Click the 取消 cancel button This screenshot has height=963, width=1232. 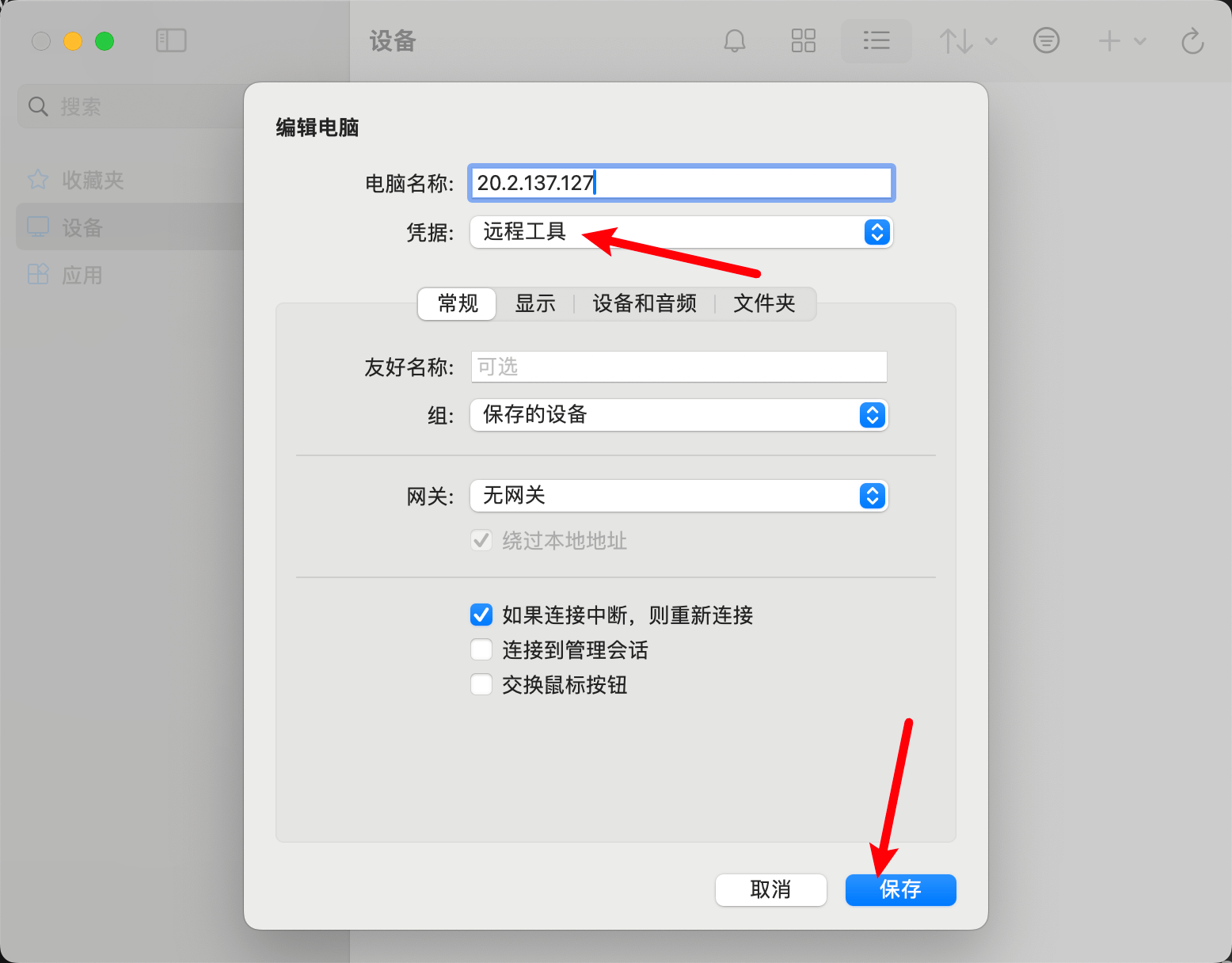tap(770, 889)
